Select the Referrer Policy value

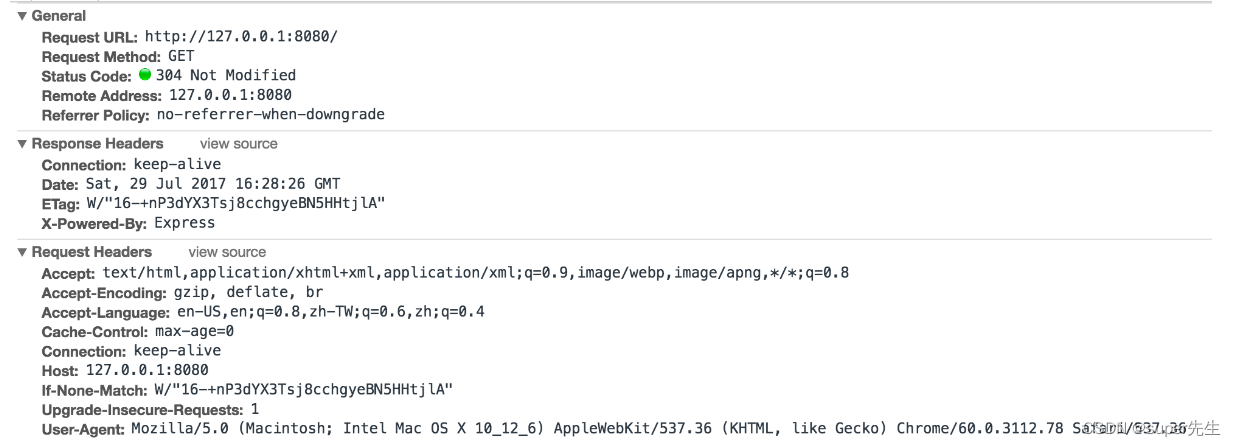(x=271, y=114)
